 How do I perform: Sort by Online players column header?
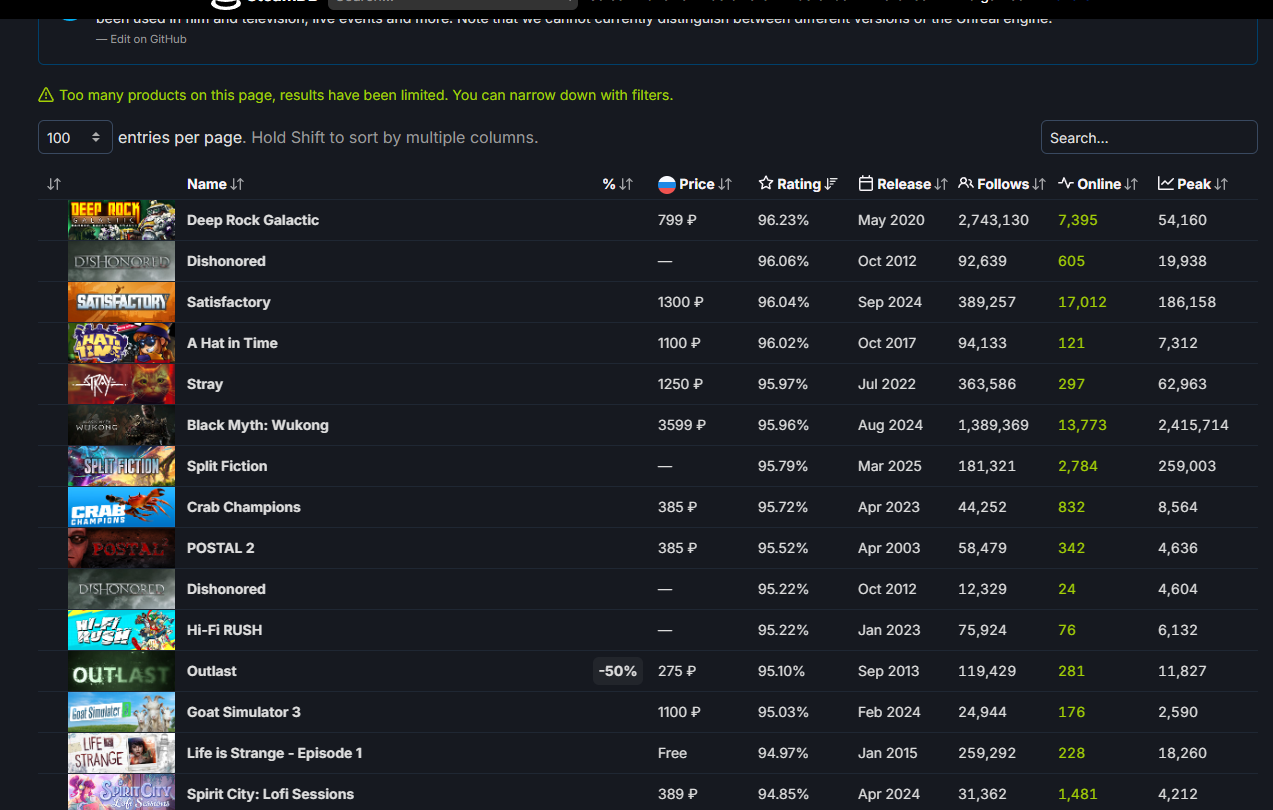click(1098, 184)
